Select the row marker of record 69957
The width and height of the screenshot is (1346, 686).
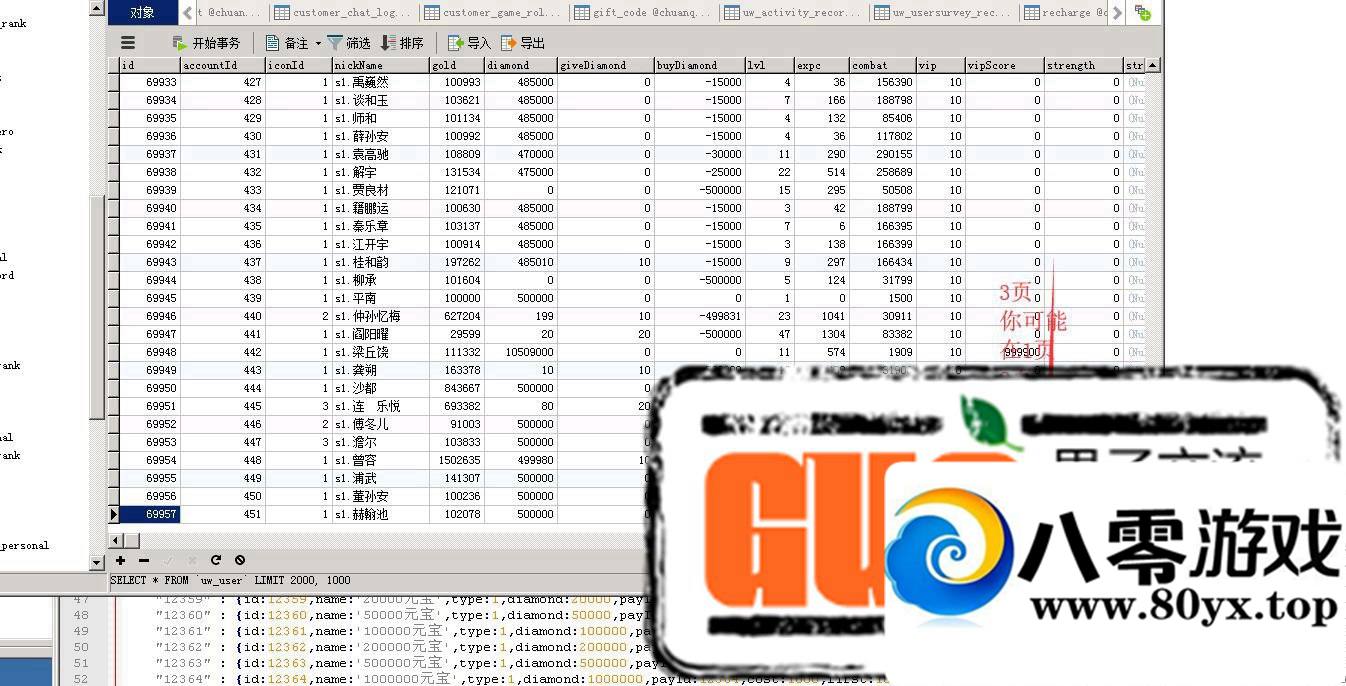[113, 514]
